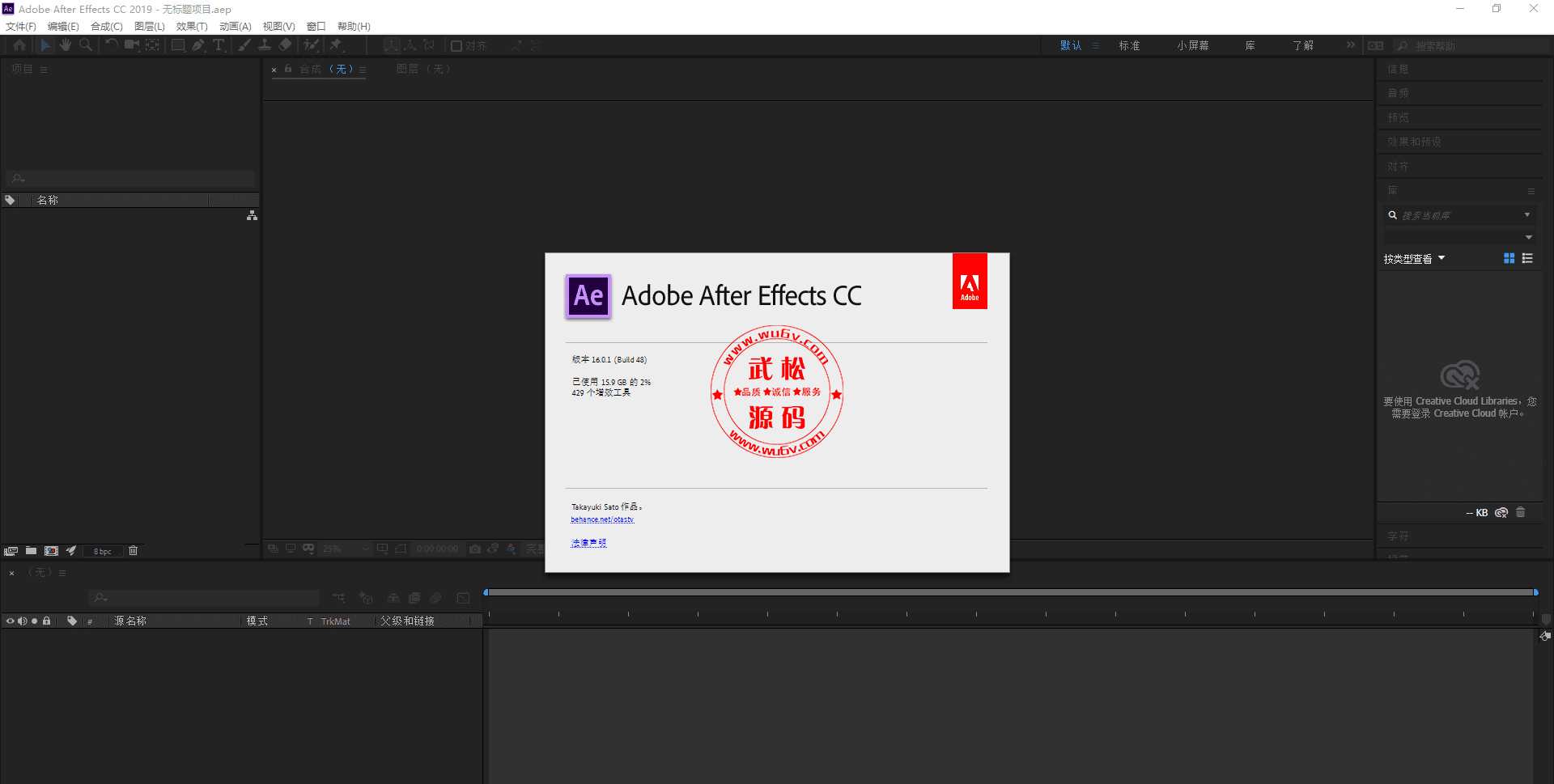The width and height of the screenshot is (1554, 784).
Task: Open viewer magnification 25% dropdown
Action: click(x=346, y=549)
